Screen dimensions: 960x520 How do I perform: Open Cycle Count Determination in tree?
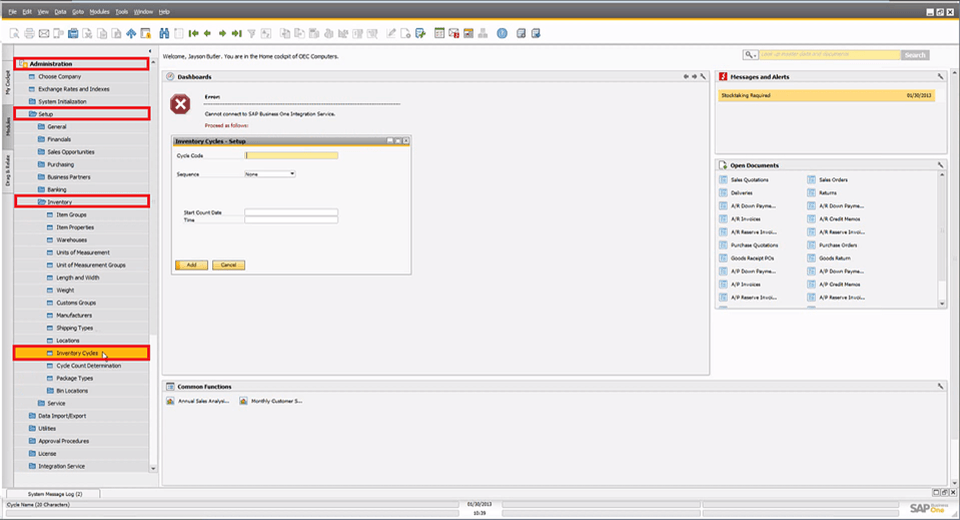[89, 366]
